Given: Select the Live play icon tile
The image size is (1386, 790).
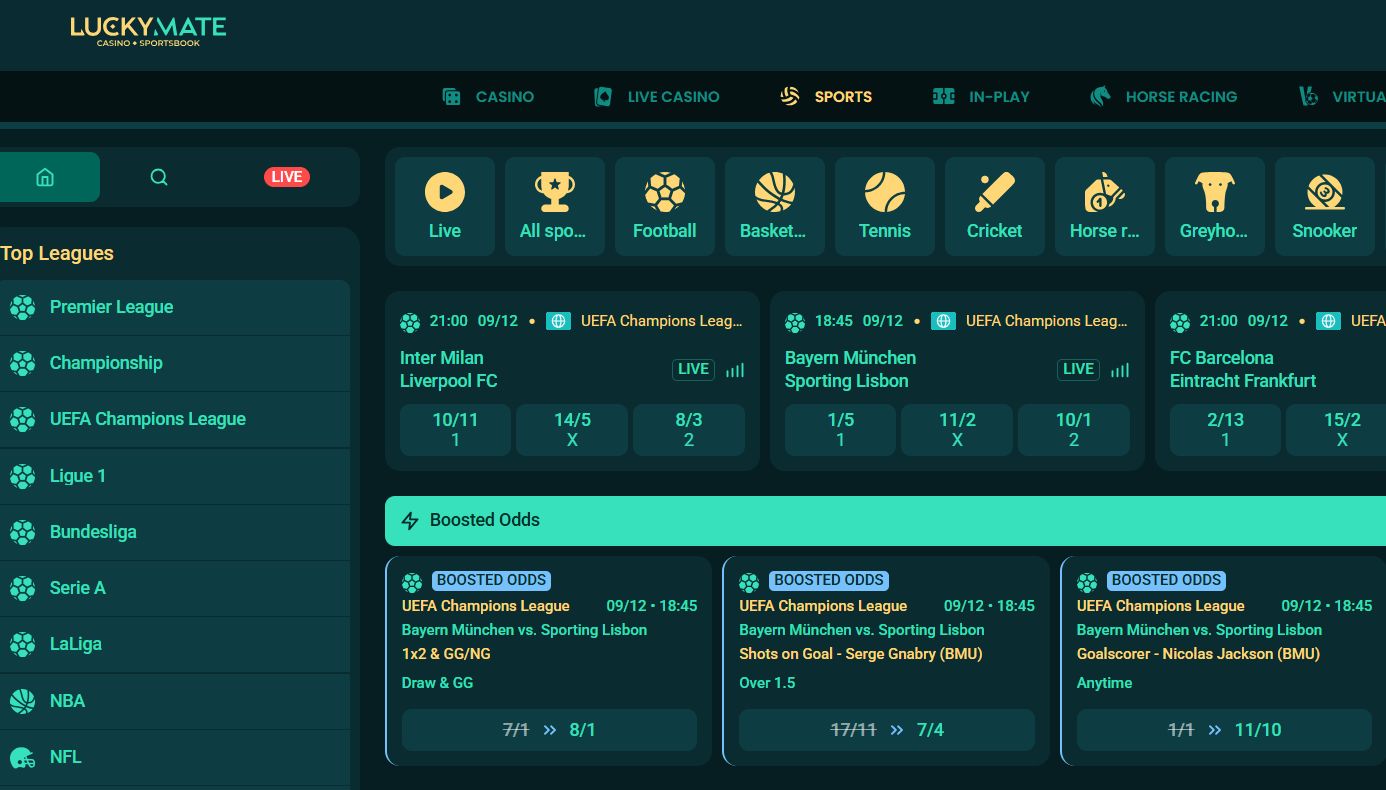Looking at the screenshot, I should coord(445,206).
